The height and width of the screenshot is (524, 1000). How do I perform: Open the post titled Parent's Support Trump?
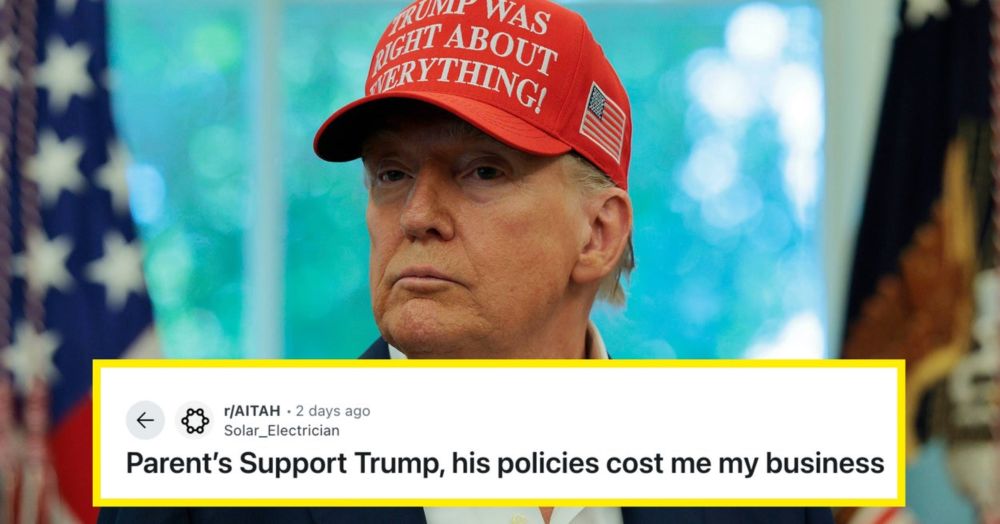[505, 463]
